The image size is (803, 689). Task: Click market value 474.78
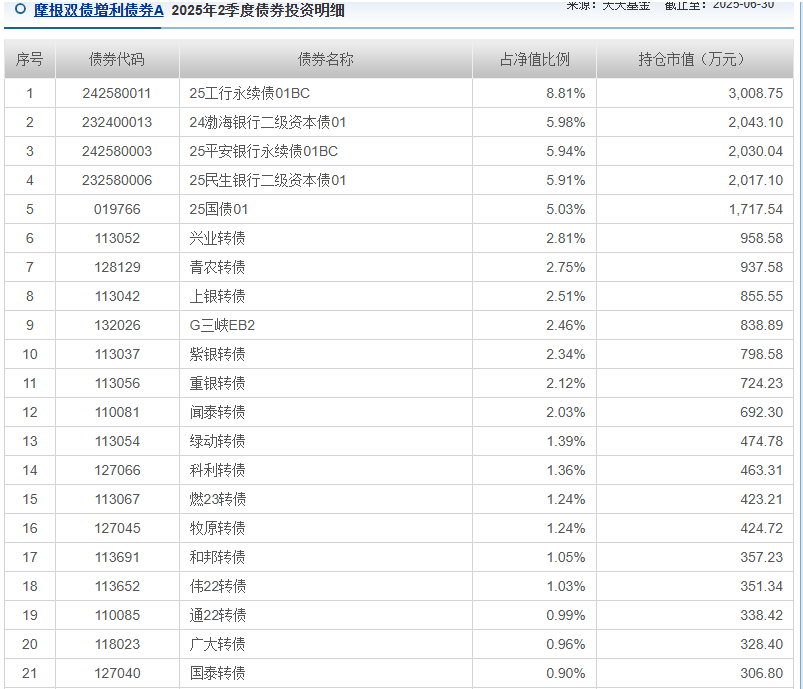pyautogui.click(x=761, y=441)
